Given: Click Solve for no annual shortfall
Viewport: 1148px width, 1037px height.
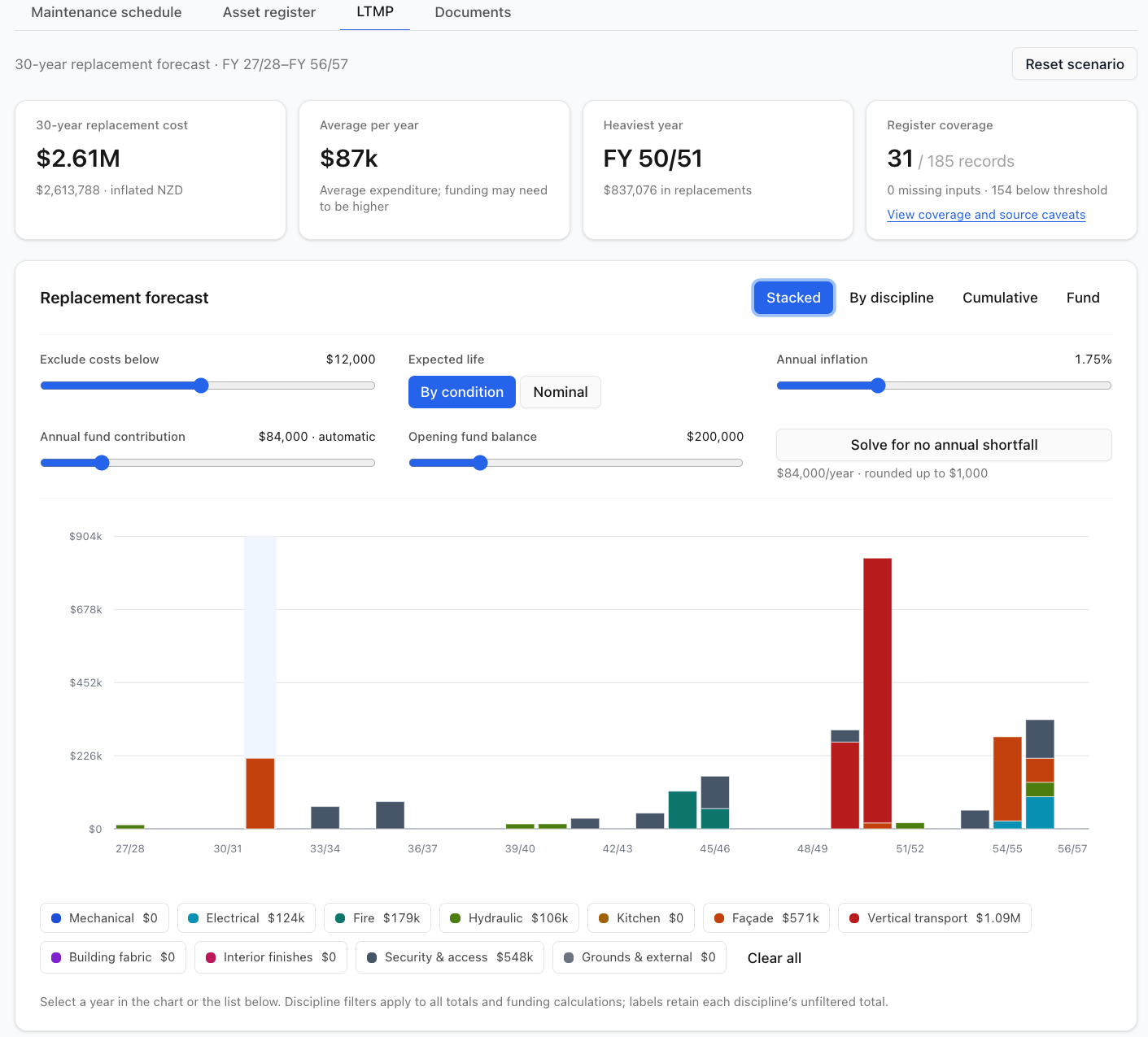Looking at the screenshot, I should point(944,445).
